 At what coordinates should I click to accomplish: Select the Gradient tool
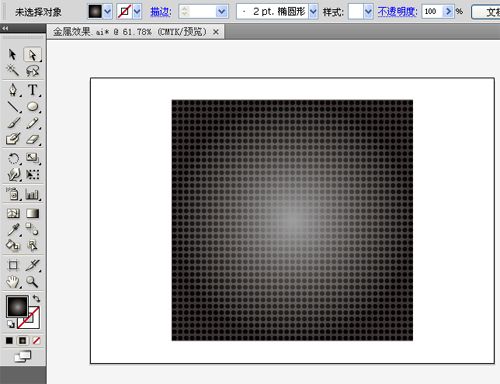(x=33, y=213)
